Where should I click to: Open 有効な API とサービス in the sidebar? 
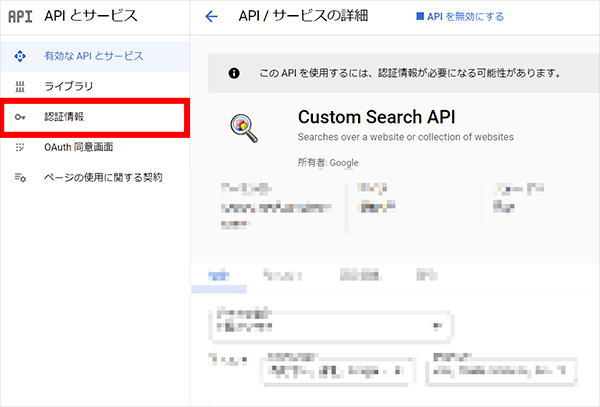point(95,56)
